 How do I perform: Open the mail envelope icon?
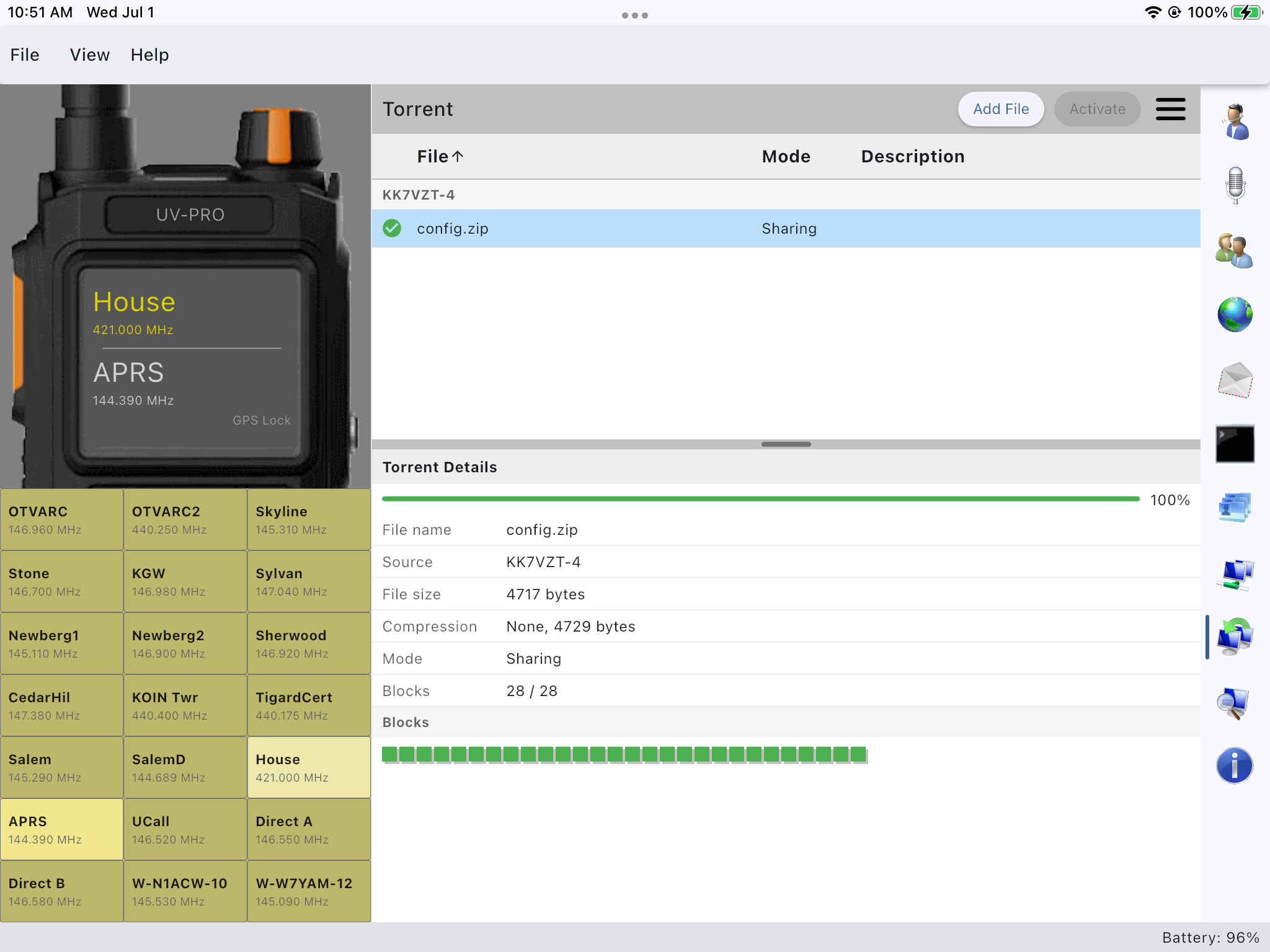1235,379
